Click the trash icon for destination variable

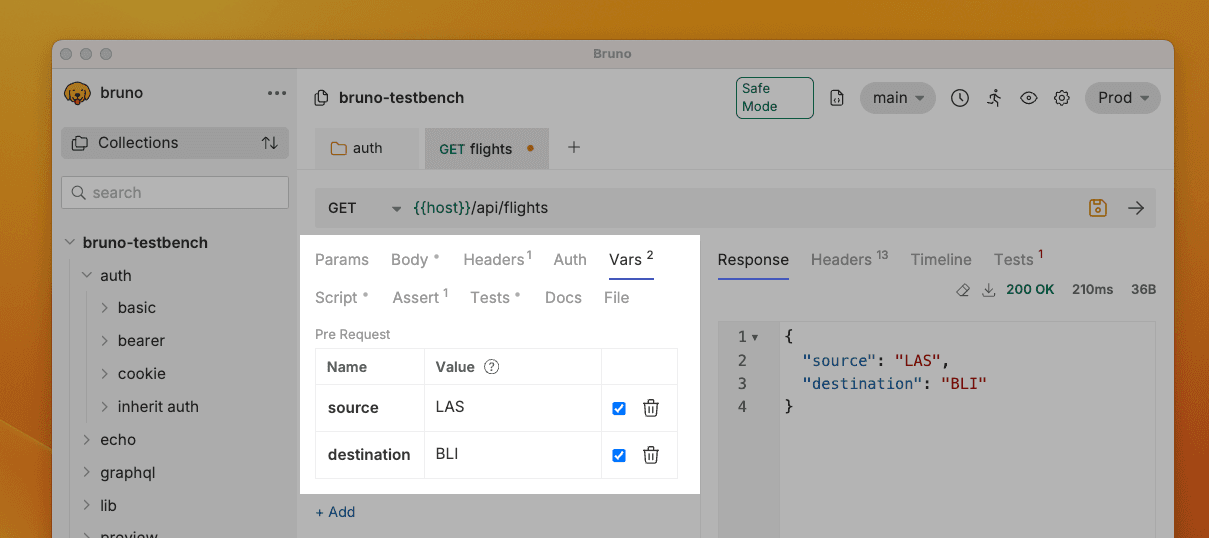[650, 455]
